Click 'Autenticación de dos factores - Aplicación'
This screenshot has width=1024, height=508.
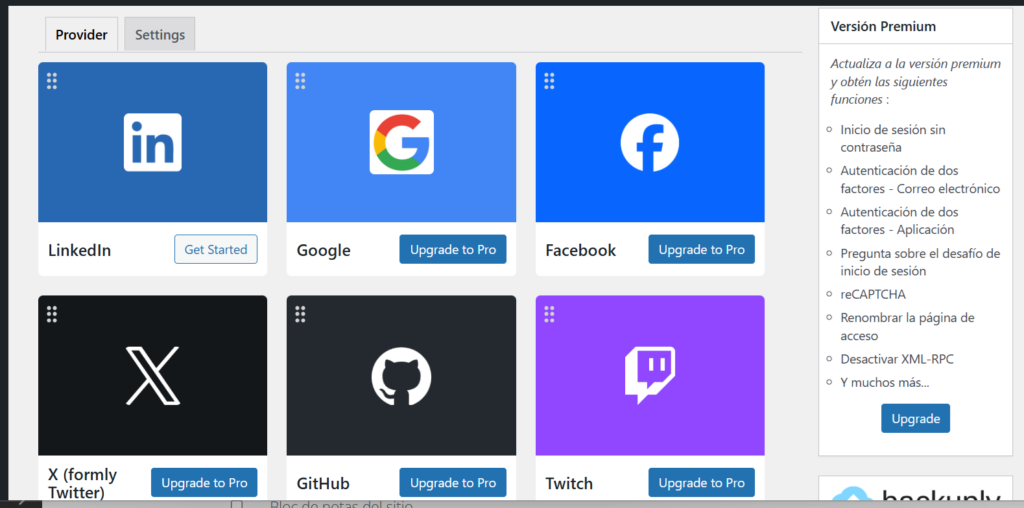click(x=899, y=221)
